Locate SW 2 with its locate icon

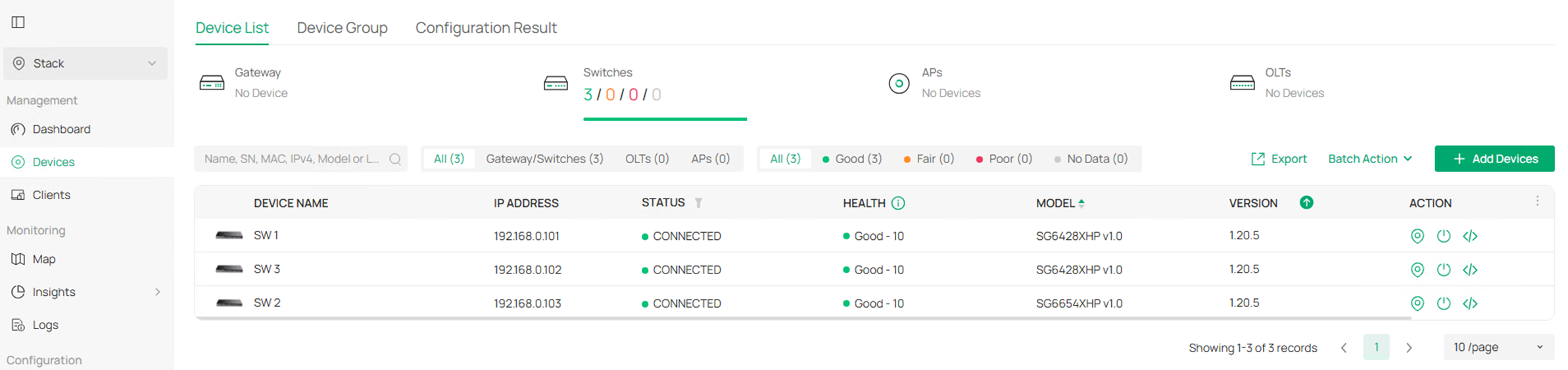pos(1417,303)
